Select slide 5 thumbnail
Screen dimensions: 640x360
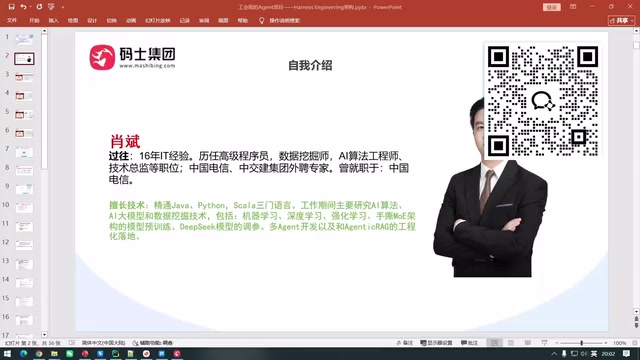click(24, 115)
